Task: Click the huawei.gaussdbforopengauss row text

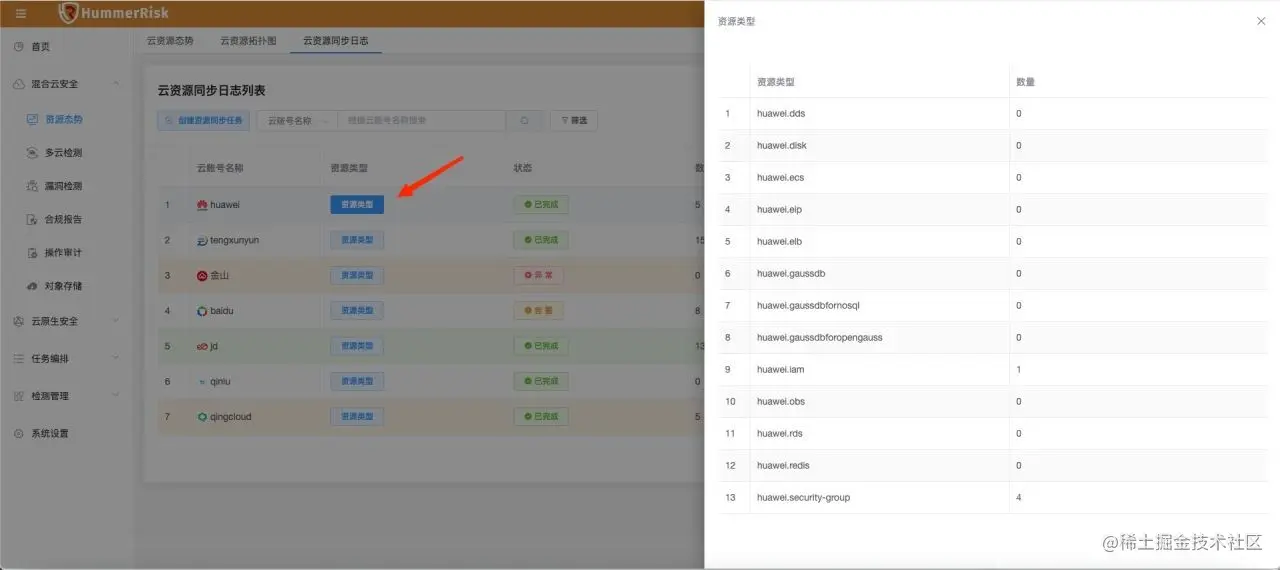Action: (820, 337)
